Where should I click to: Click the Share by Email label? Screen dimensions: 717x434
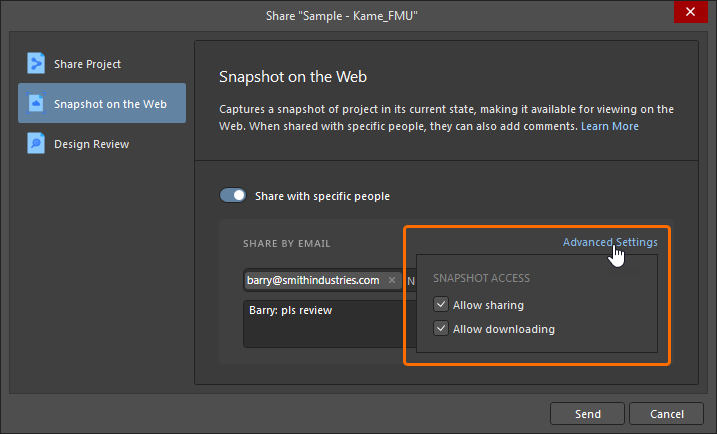[x=286, y=243]
